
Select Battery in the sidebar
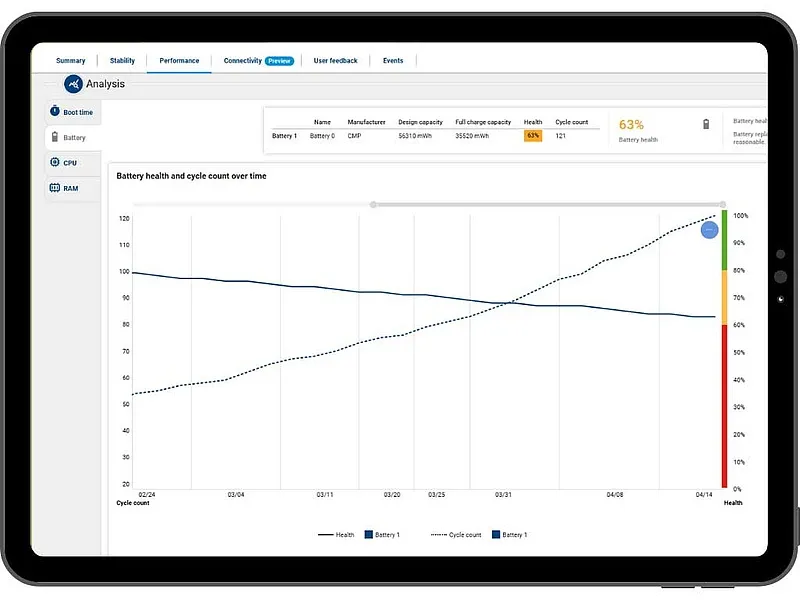(73, 137)
